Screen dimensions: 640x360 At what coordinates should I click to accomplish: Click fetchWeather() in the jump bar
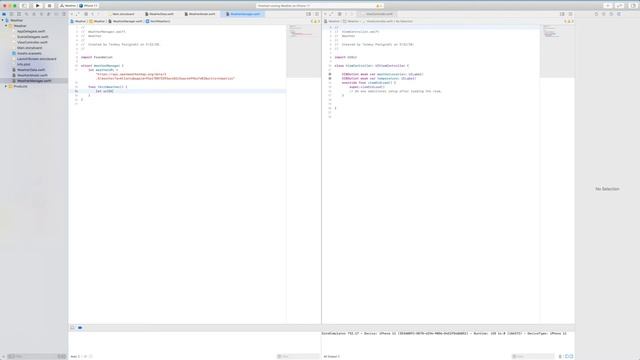coord(158,21)
